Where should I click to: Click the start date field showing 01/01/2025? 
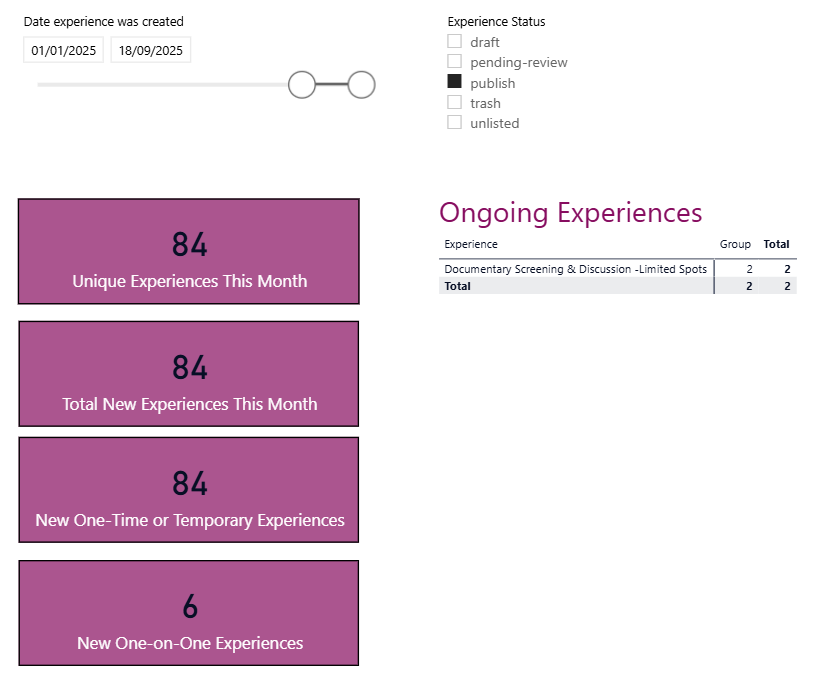64,50
